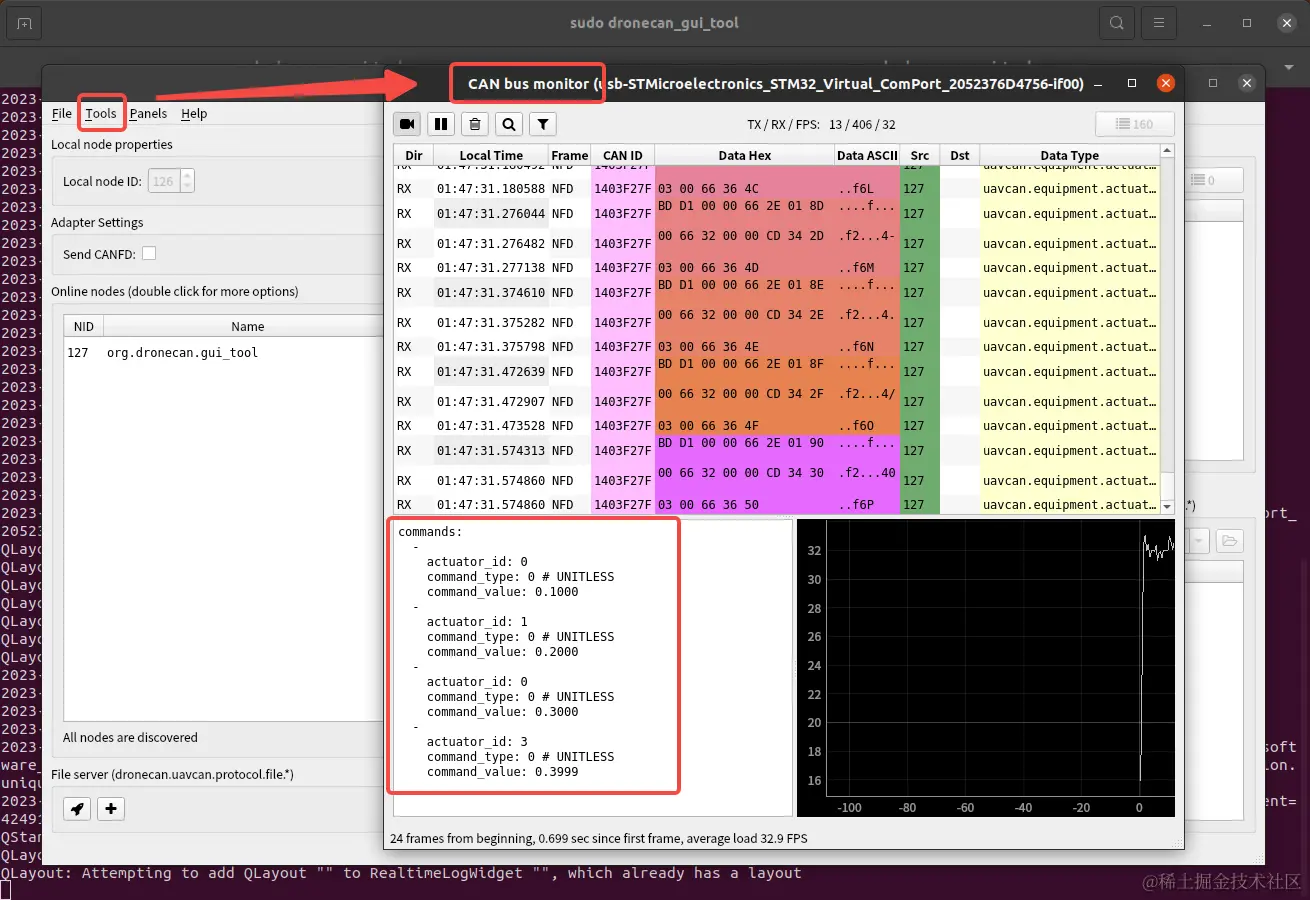Screen dimensions: 1310x900
Task: Click the Local node ID spinbox
Action: pos(171,181)
